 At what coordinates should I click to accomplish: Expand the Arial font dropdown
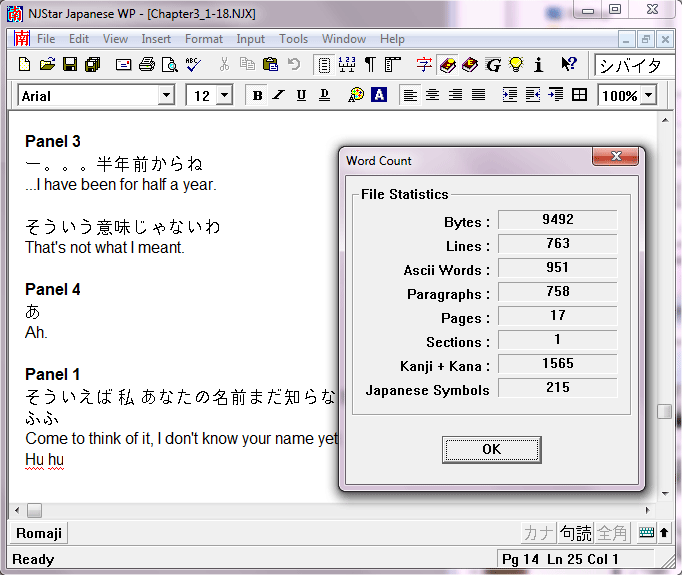tap(166, 95)
